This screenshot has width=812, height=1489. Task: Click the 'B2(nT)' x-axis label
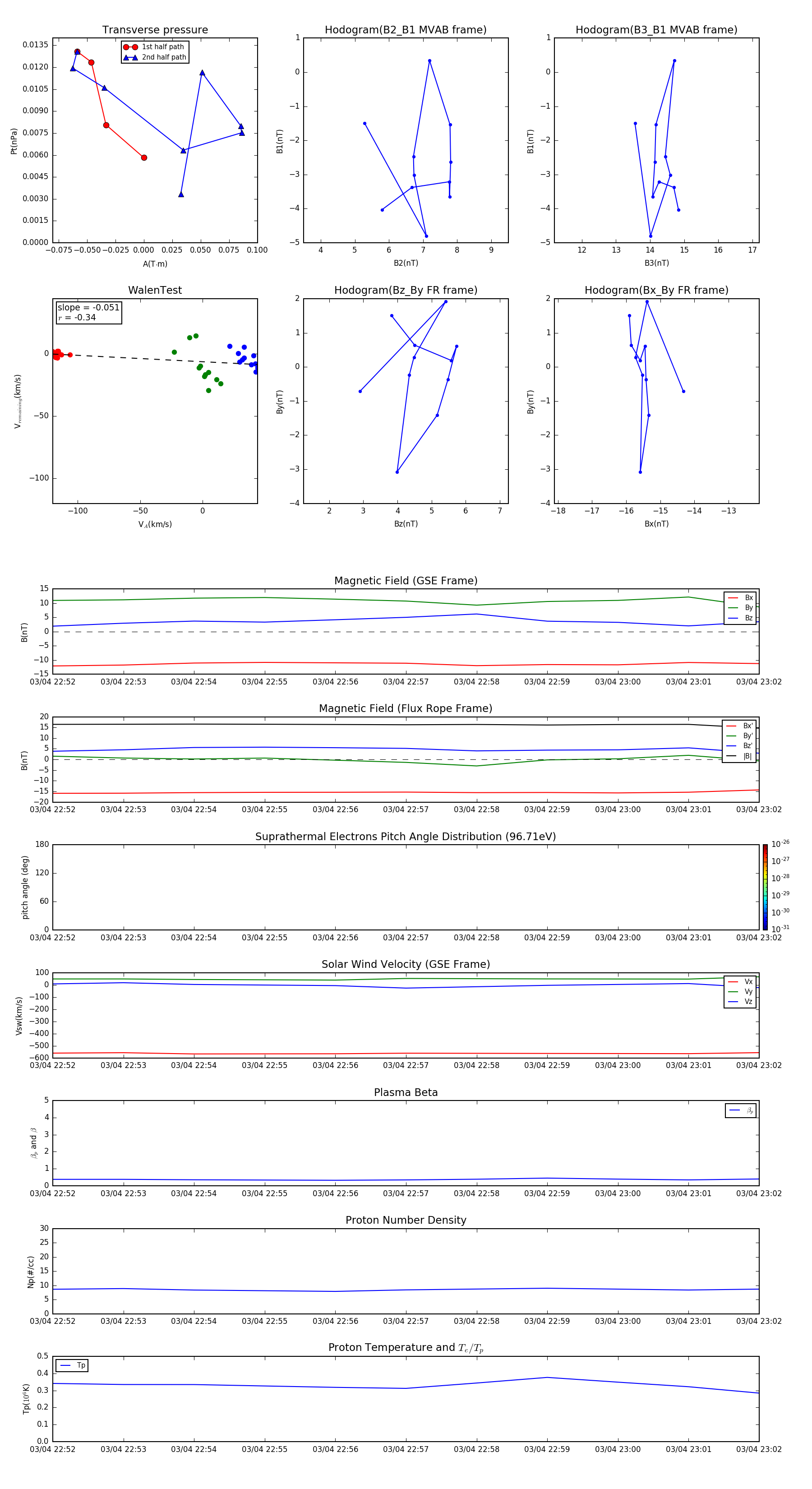tap(406, 263)
